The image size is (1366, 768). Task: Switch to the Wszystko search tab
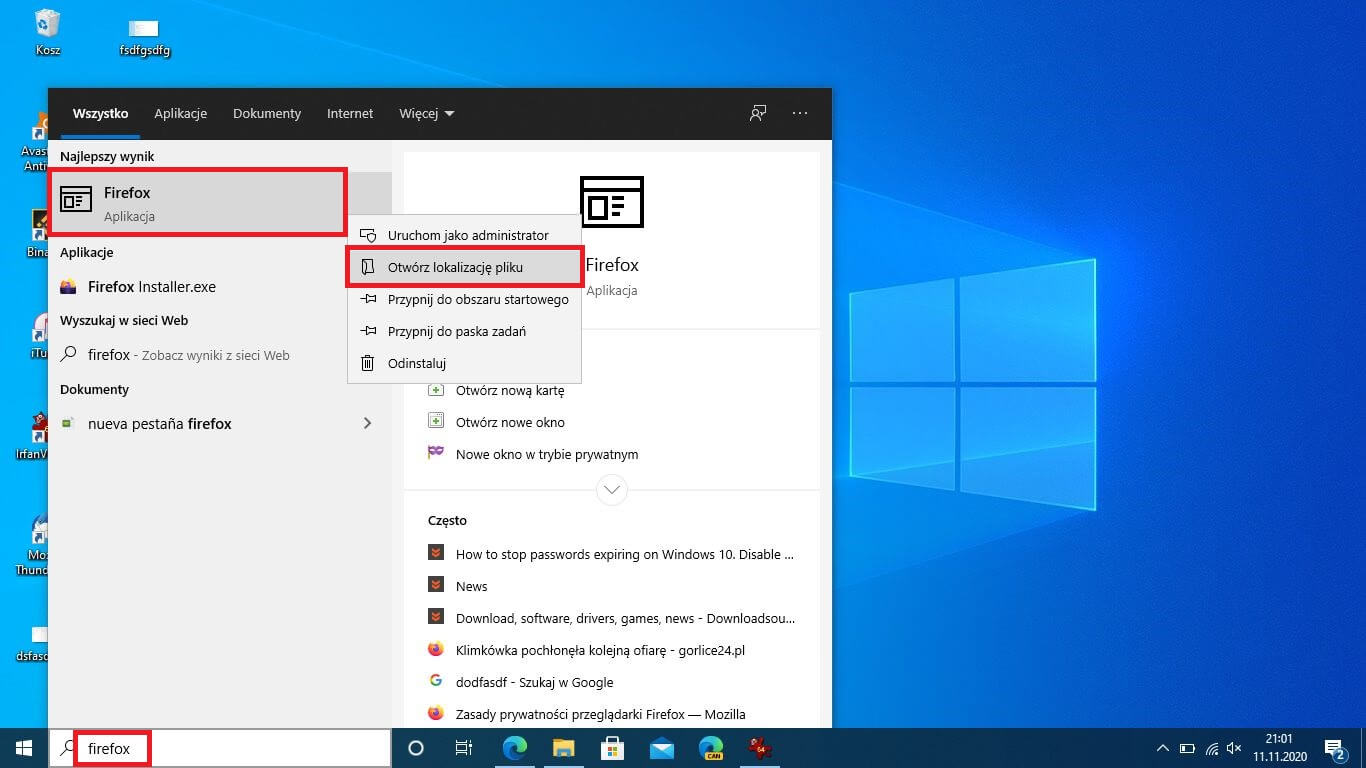pos(100,114)
